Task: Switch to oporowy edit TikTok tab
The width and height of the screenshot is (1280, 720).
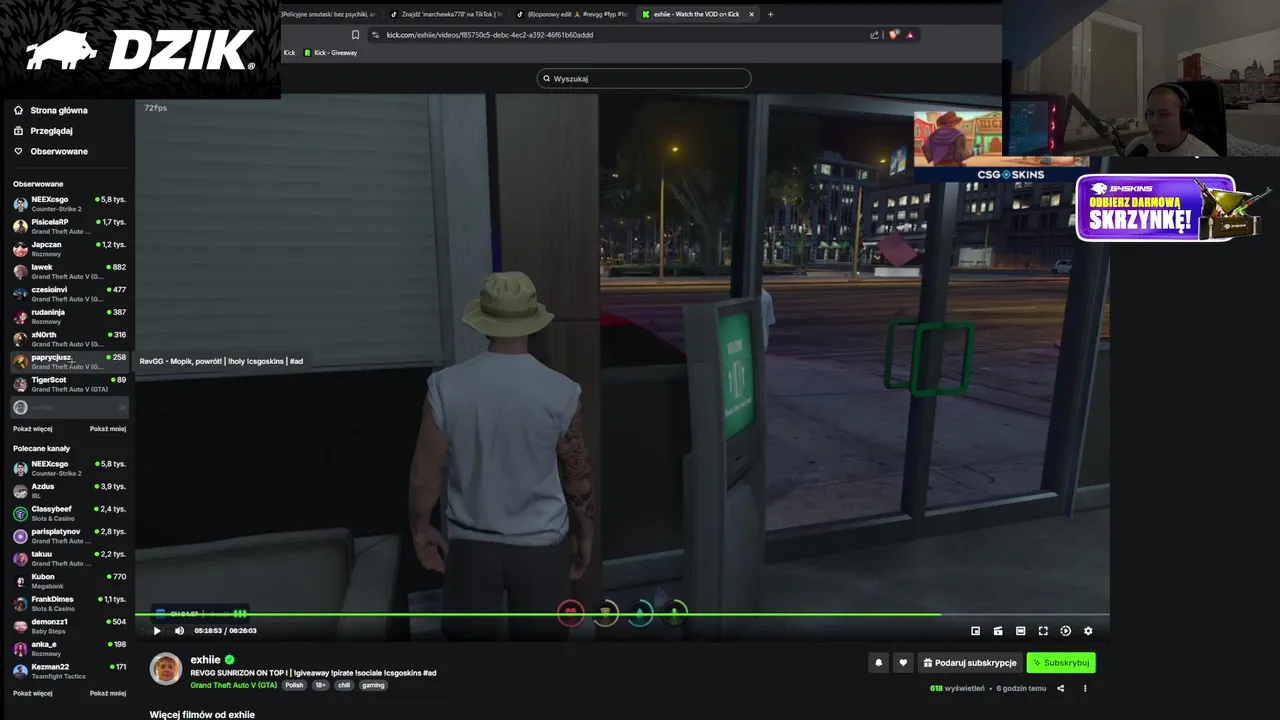Action: (x=572, y=14)
